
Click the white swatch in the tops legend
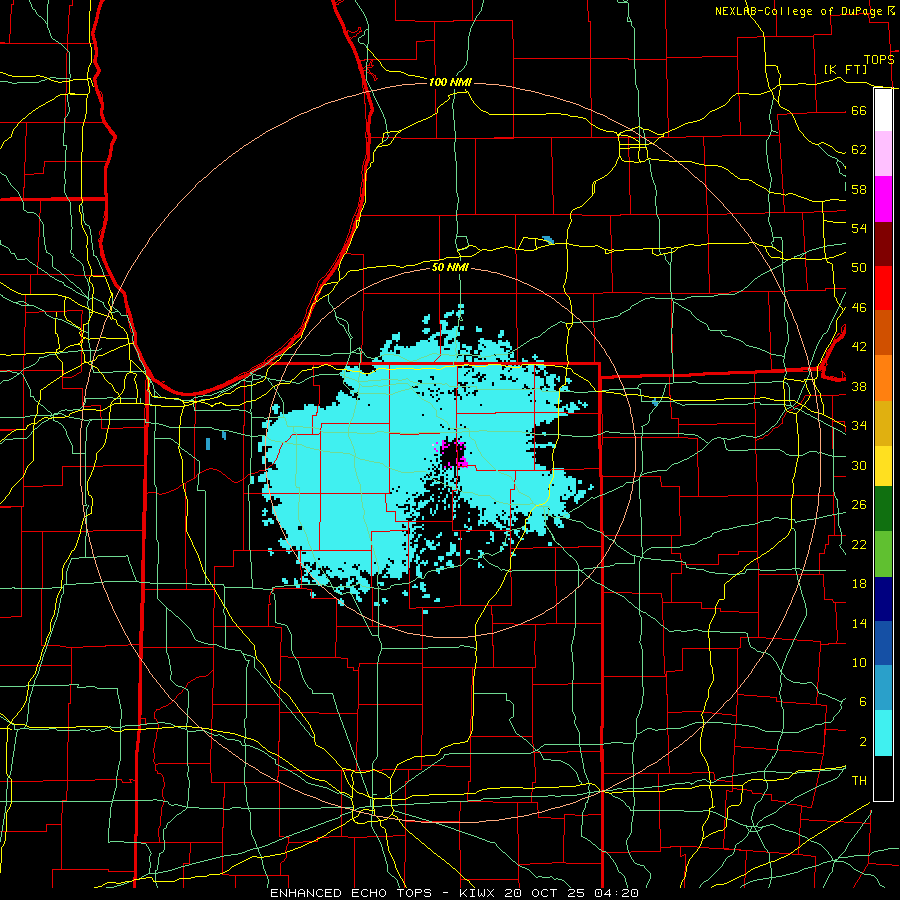tap(883, 110)
